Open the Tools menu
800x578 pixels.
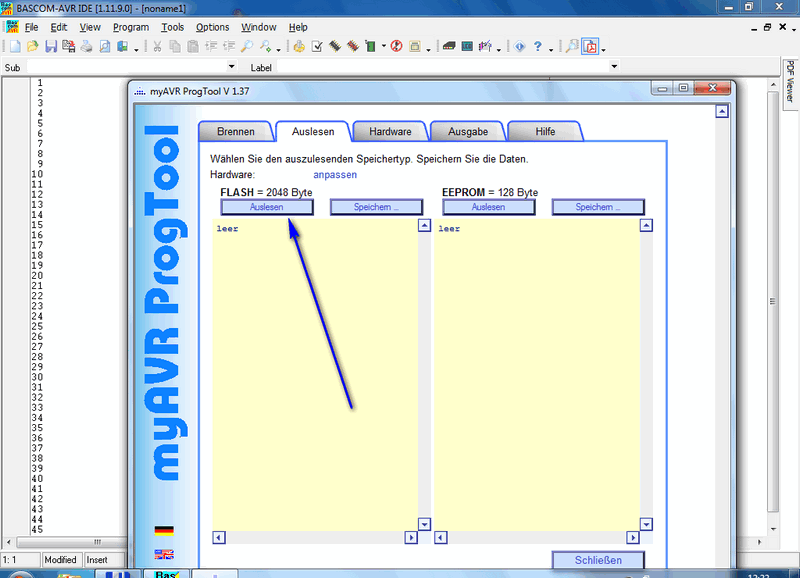click(x=172, y=27)
